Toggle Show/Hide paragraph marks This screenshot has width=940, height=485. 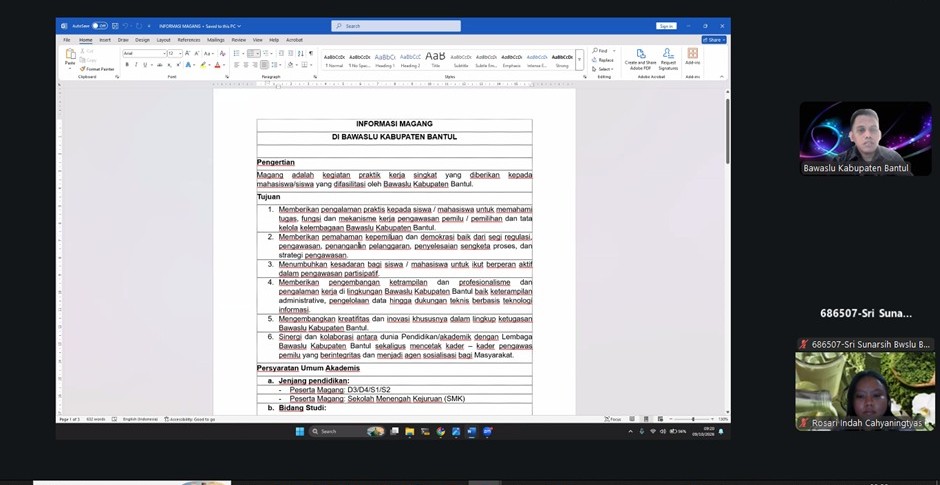coord(311,53)
